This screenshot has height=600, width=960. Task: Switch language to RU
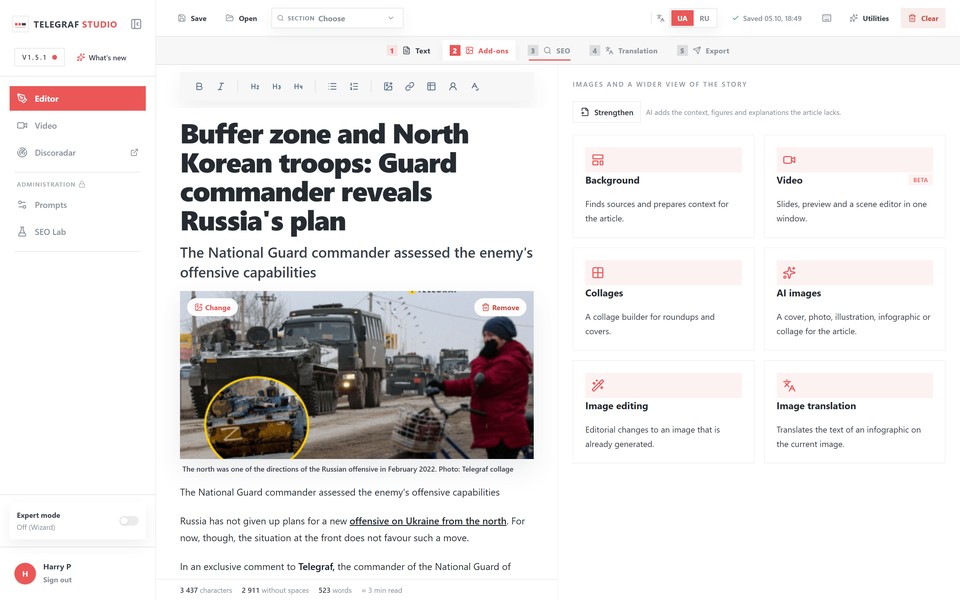704,18
